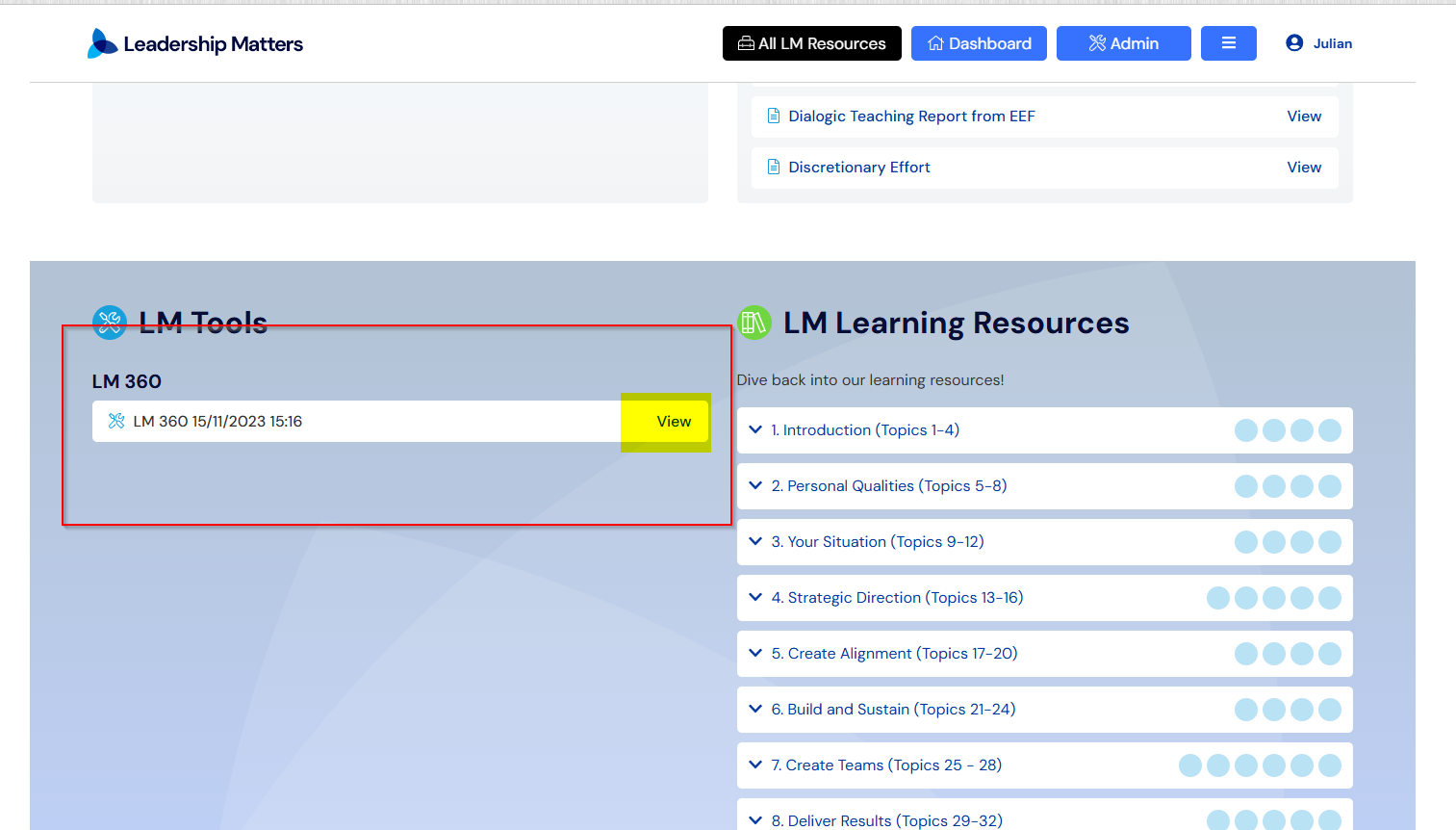Click the Julian user profile icon
This screenshot has width=1456, height=830.
click(1294, 43)
